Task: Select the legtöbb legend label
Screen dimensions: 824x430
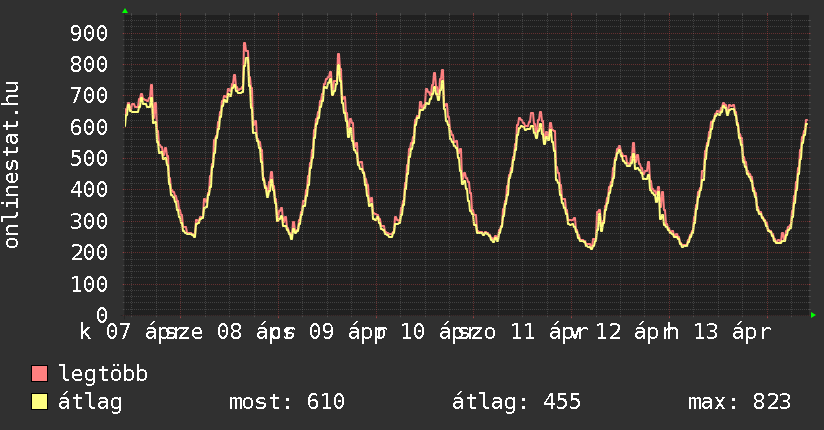Action: (x=103, y=375)
